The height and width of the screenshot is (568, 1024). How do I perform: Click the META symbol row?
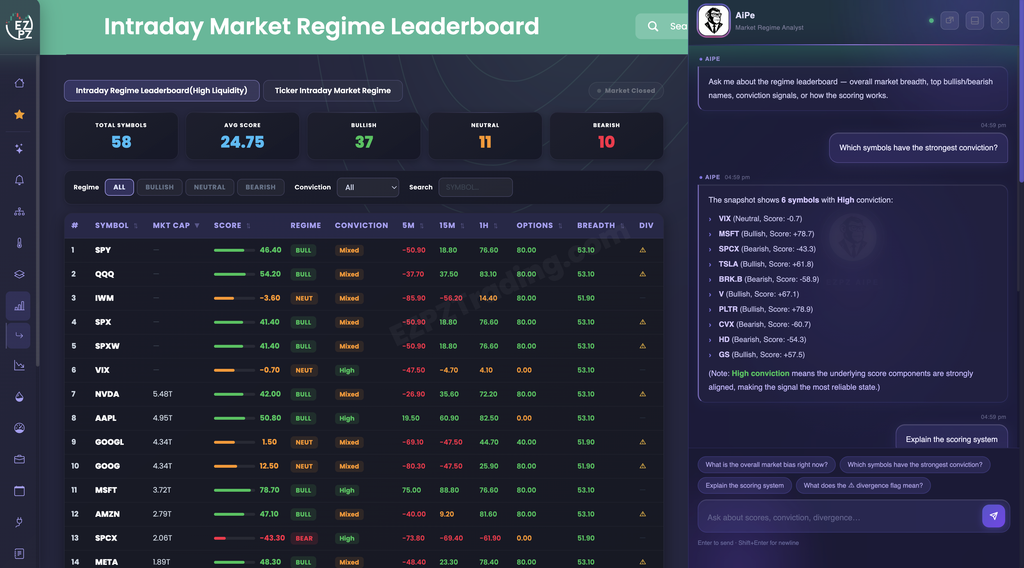[x=364, y=561]
